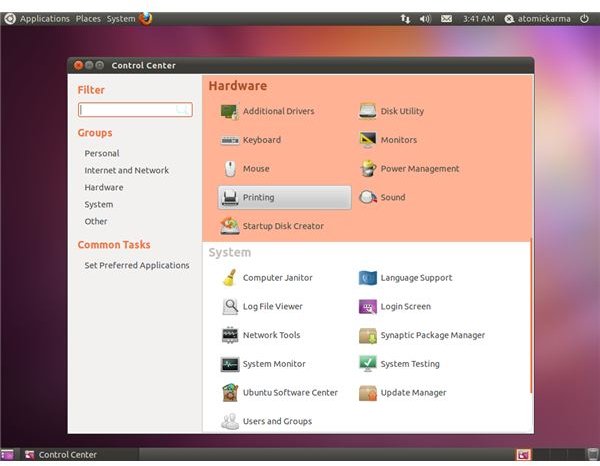Click the Power Management label
This screenshot has width=600, height=466.
point(420,169)
